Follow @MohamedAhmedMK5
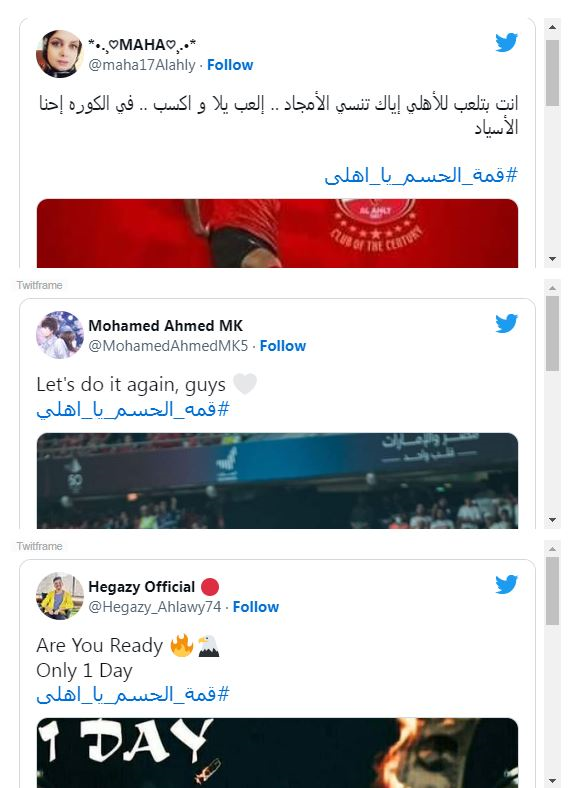 click(x=282, y=346)
